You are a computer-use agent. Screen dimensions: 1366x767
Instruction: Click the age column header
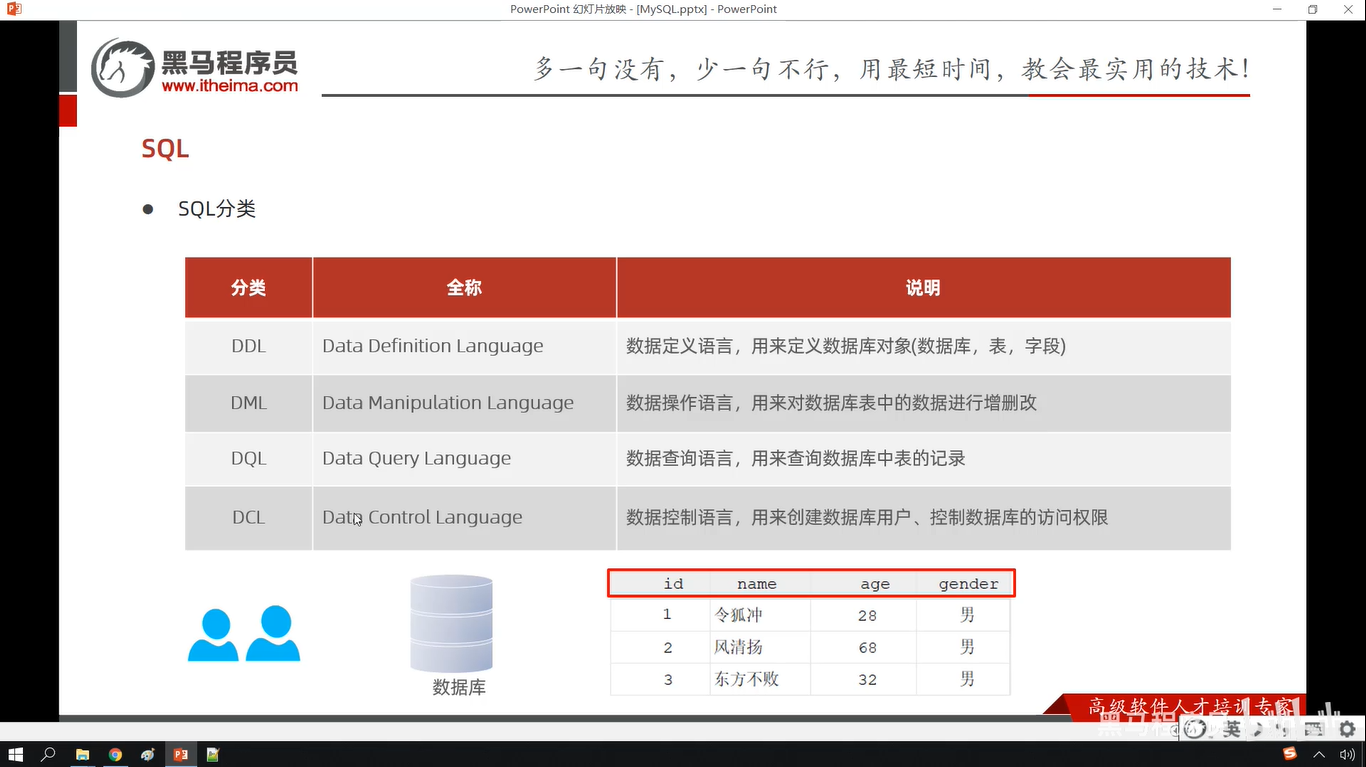pyautogui.click(x=875, y=584)
